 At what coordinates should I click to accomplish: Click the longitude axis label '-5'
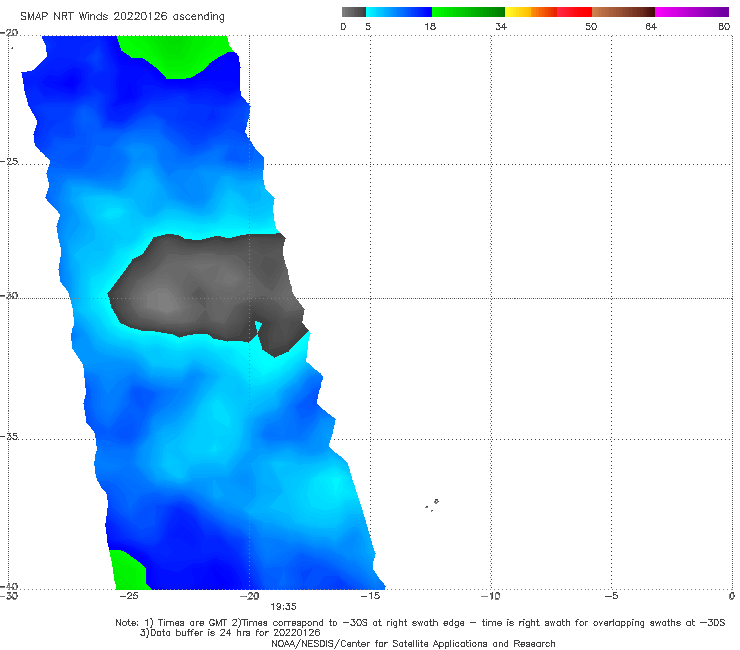[x=612, y=596]
